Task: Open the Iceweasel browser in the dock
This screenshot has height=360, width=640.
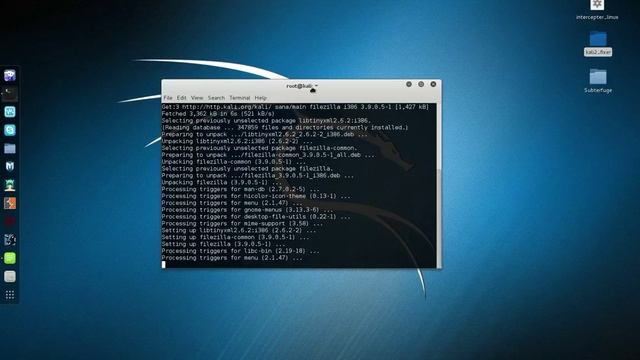Action: [10, 75]
